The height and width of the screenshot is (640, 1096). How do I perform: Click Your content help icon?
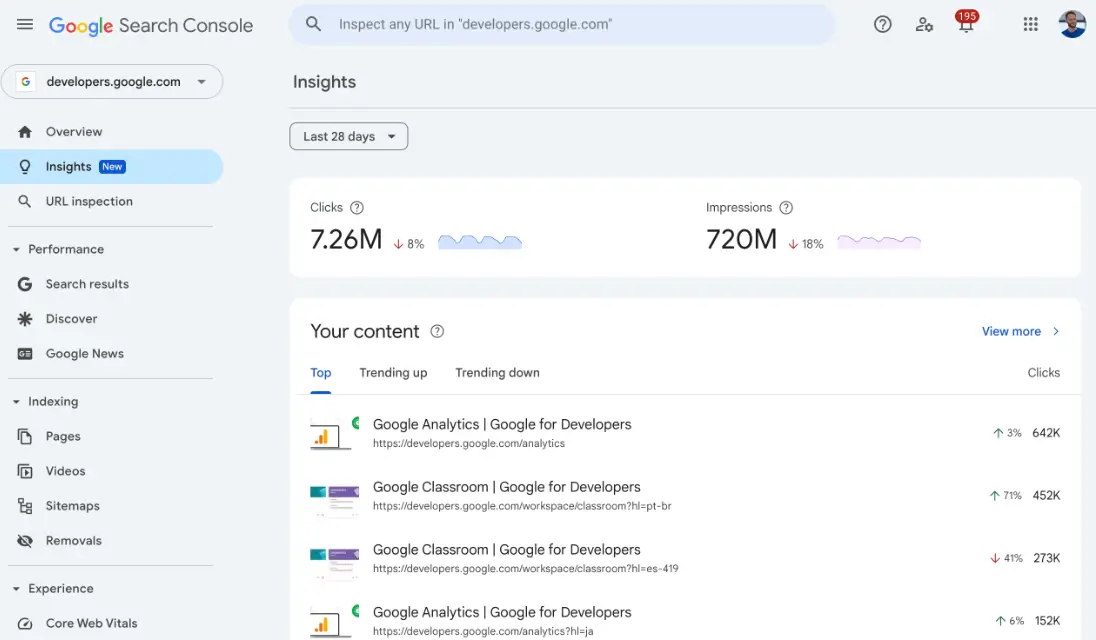[x=437, y=332]
